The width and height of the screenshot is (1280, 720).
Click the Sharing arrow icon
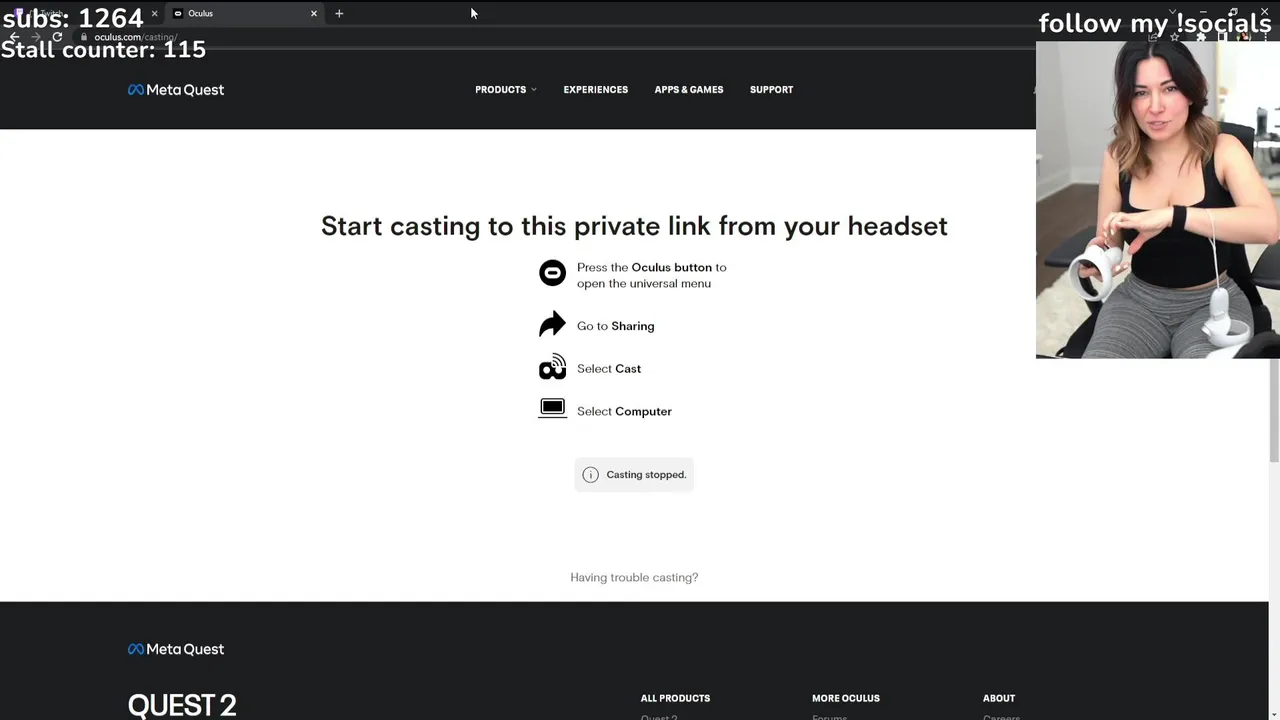coord(552,324)
